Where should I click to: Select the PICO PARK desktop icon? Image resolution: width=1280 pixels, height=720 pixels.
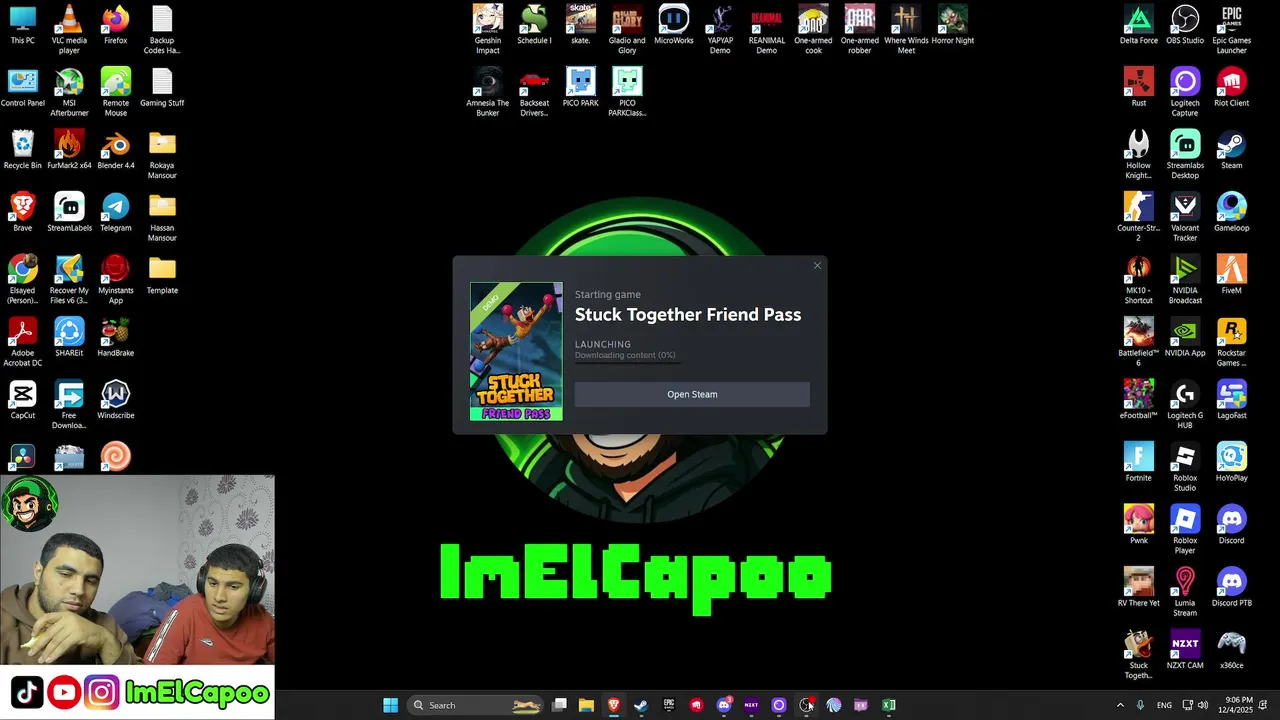pyautogui.click(x=580, y=87)
